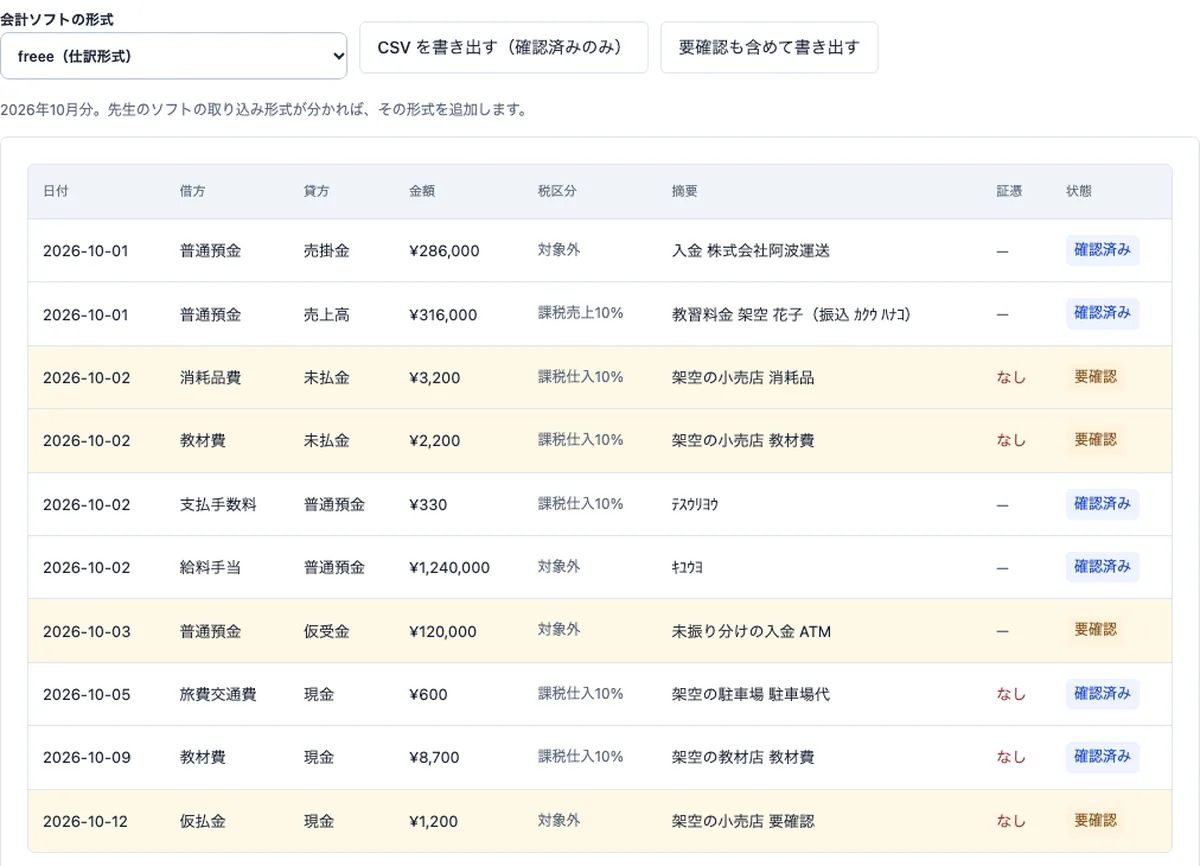
Task: Click なし voucher cell on 駐車場代 row
Action: point(1011,695)
